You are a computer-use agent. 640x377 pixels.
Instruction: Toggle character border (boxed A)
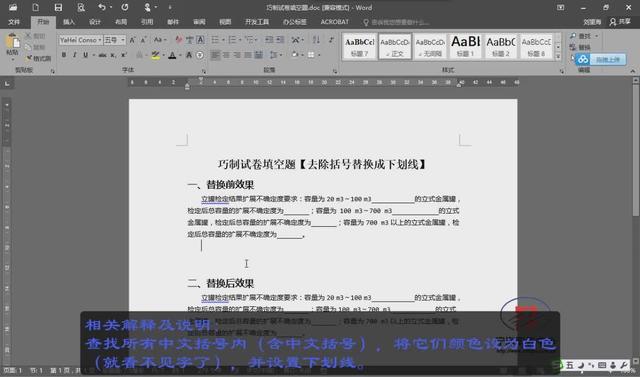pyautogui.click(x=200, y=40)
